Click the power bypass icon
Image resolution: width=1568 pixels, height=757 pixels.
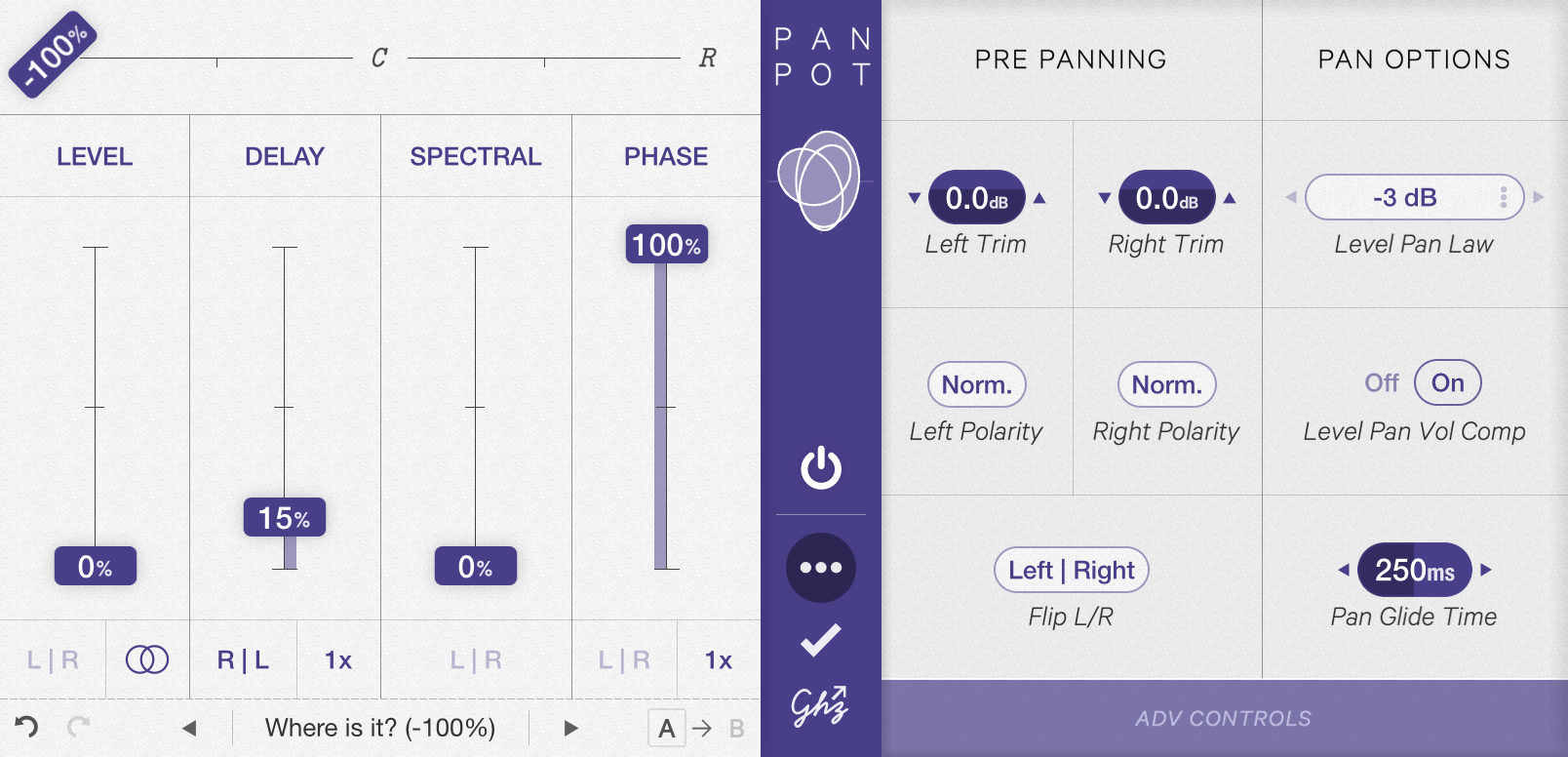coord(821,467)
